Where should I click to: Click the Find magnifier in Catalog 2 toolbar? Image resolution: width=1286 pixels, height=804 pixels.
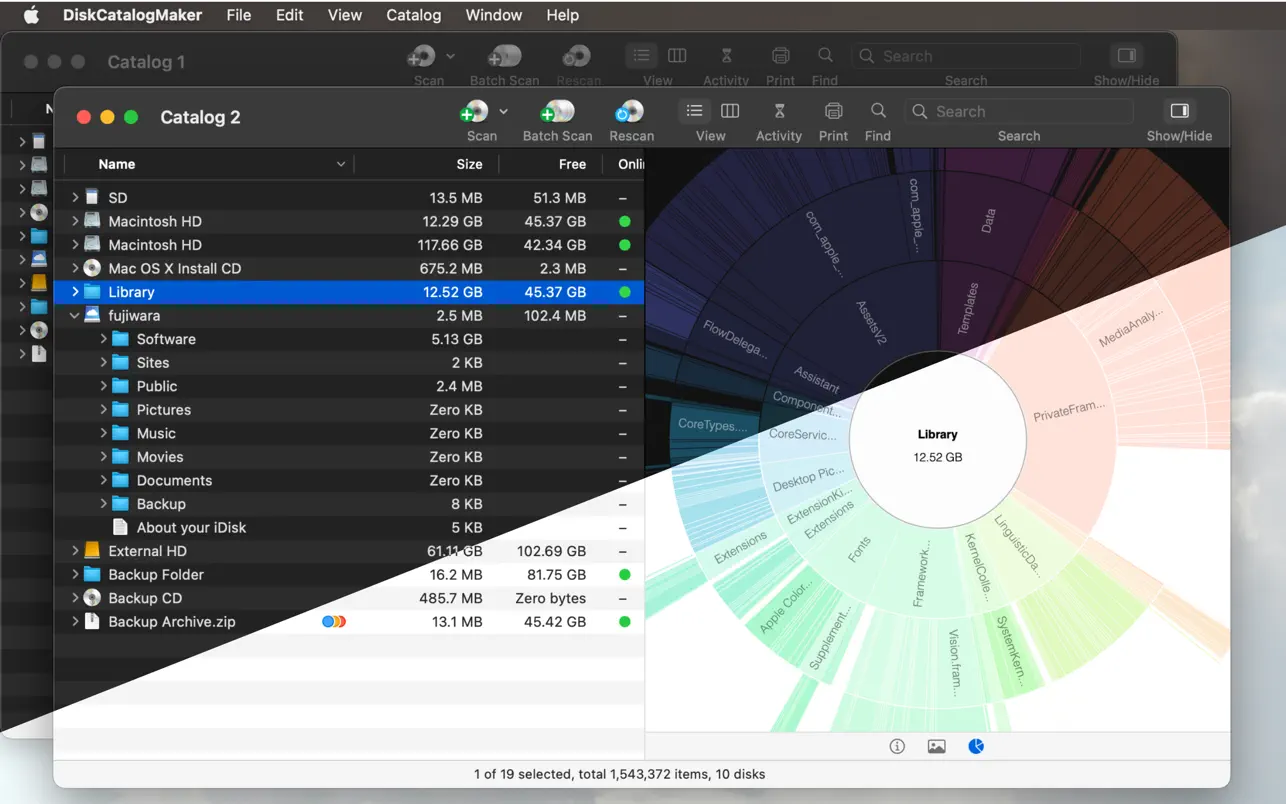pos(878,111)
